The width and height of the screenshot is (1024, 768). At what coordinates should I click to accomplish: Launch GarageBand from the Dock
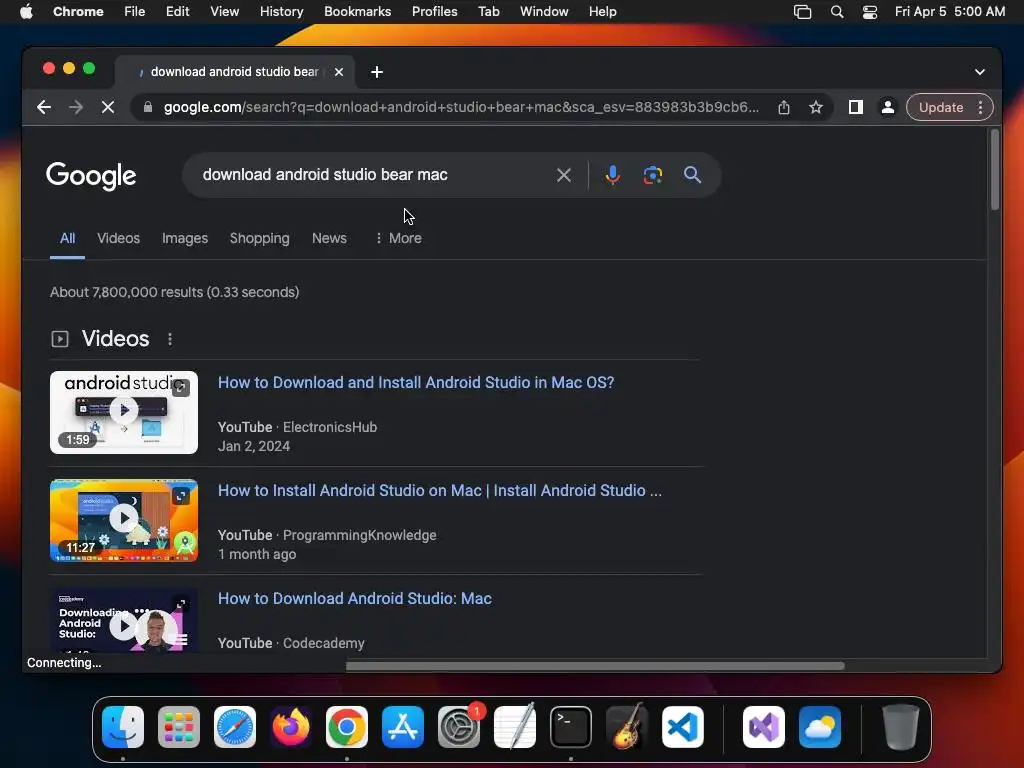click(627, 727)
